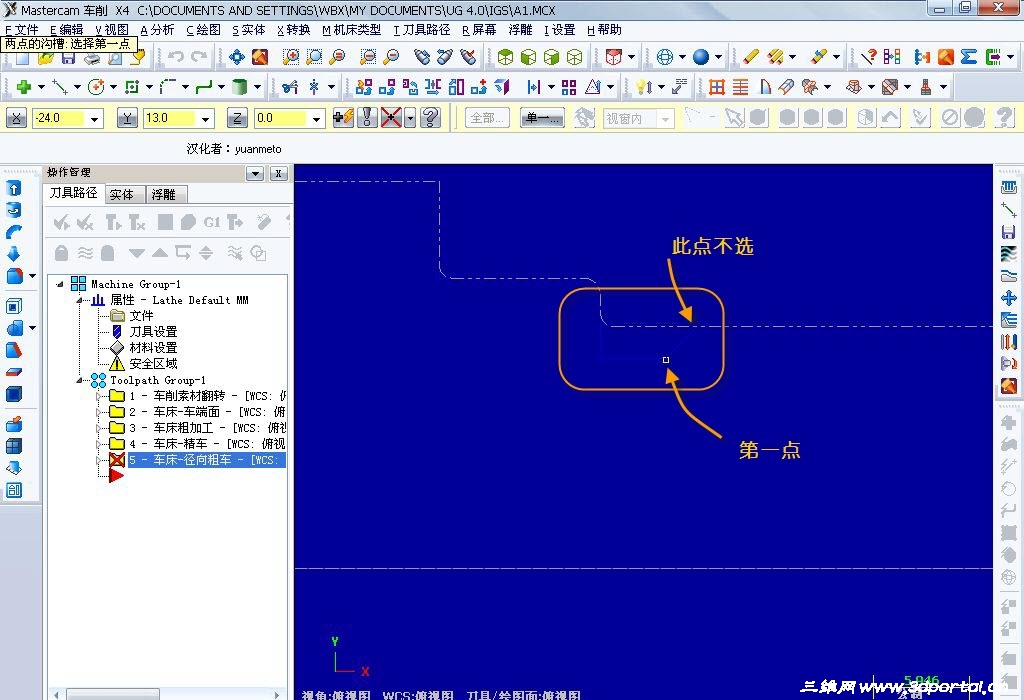Click the green cylinder primitive icon
Viewport: 1024px width, 700px height.
(240, 87)
